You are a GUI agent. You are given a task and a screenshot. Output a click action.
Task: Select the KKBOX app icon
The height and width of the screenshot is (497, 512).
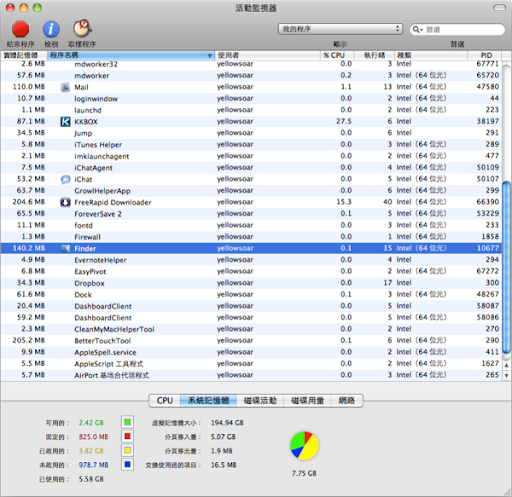[65, 122]
